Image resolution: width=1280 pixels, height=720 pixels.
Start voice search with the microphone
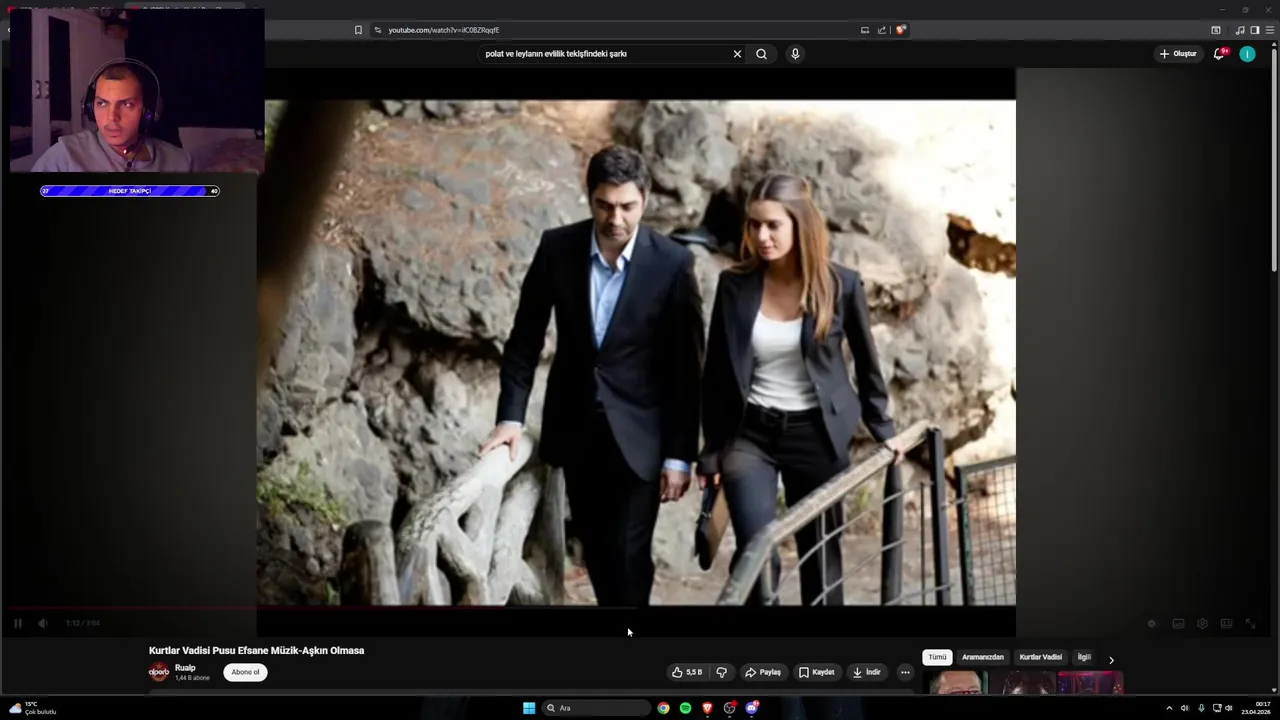[x=795, y=54]
